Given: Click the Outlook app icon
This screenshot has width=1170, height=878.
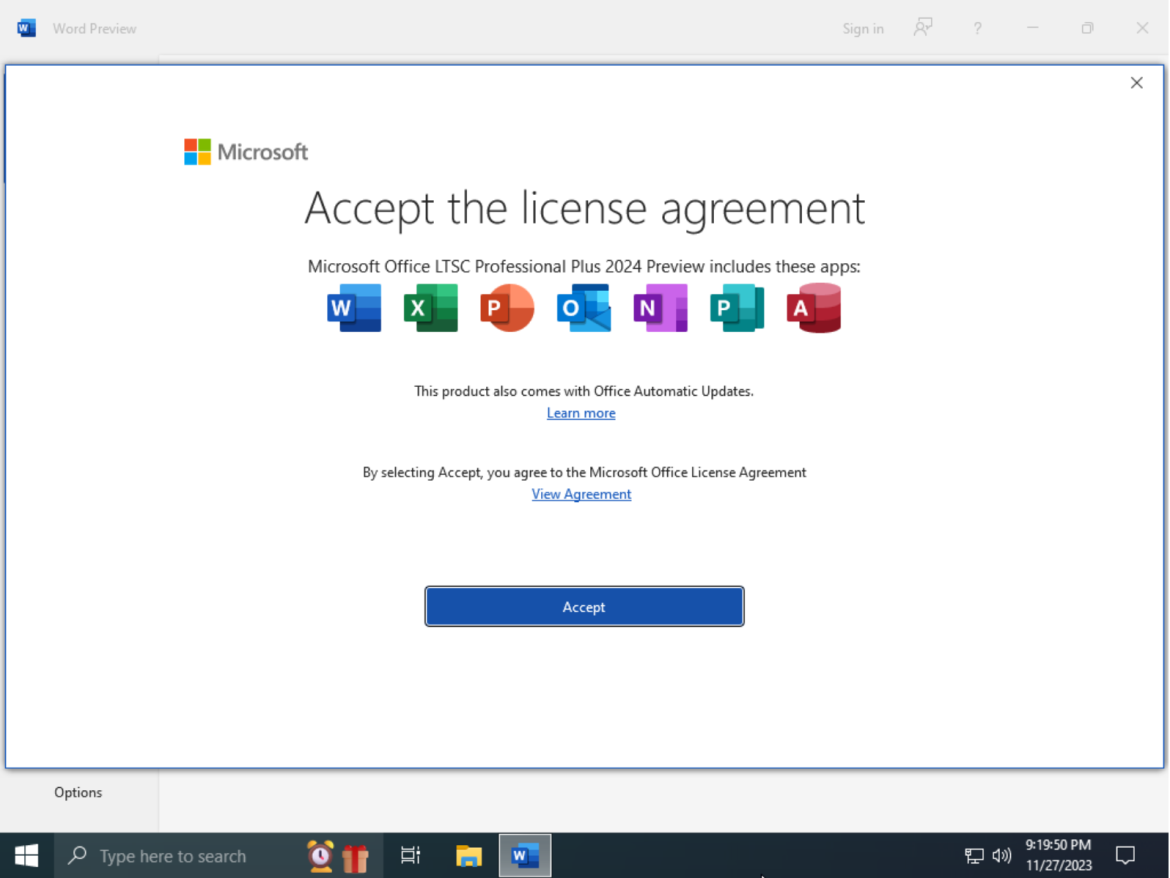Looking at the screenshot, I should (584, 308).
